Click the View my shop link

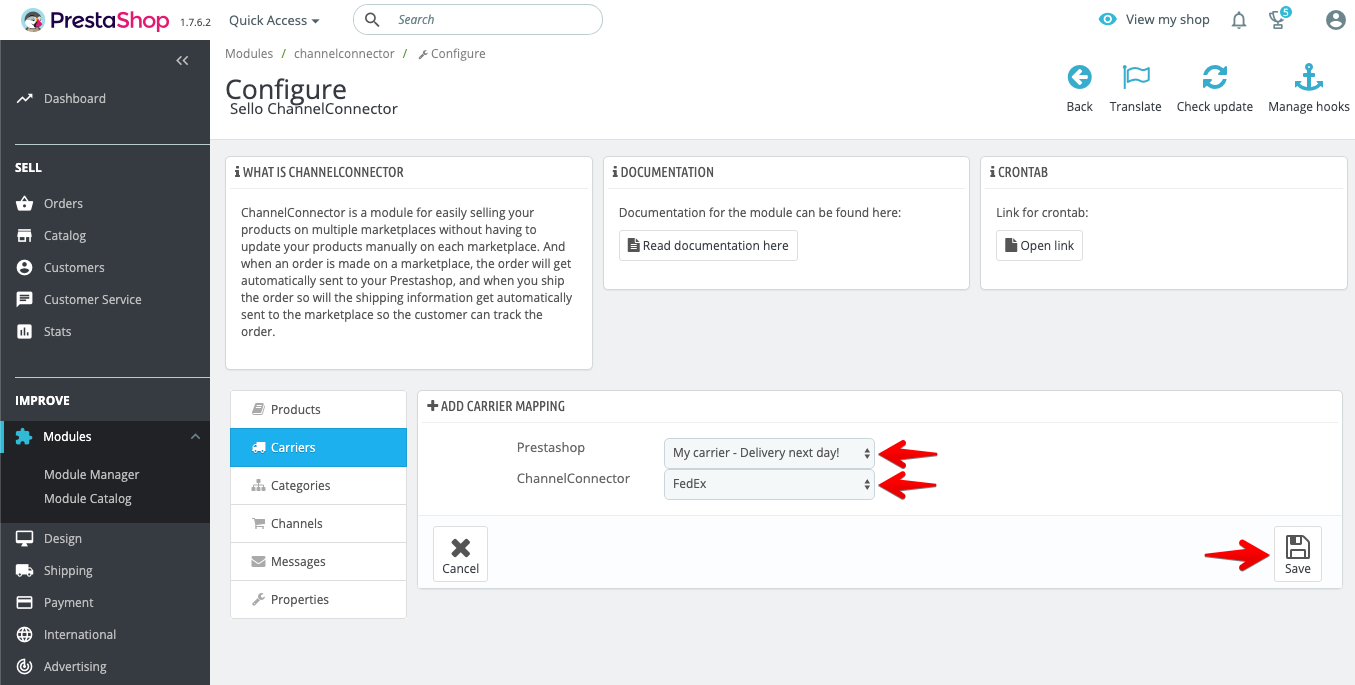(x=1154, y=19)
